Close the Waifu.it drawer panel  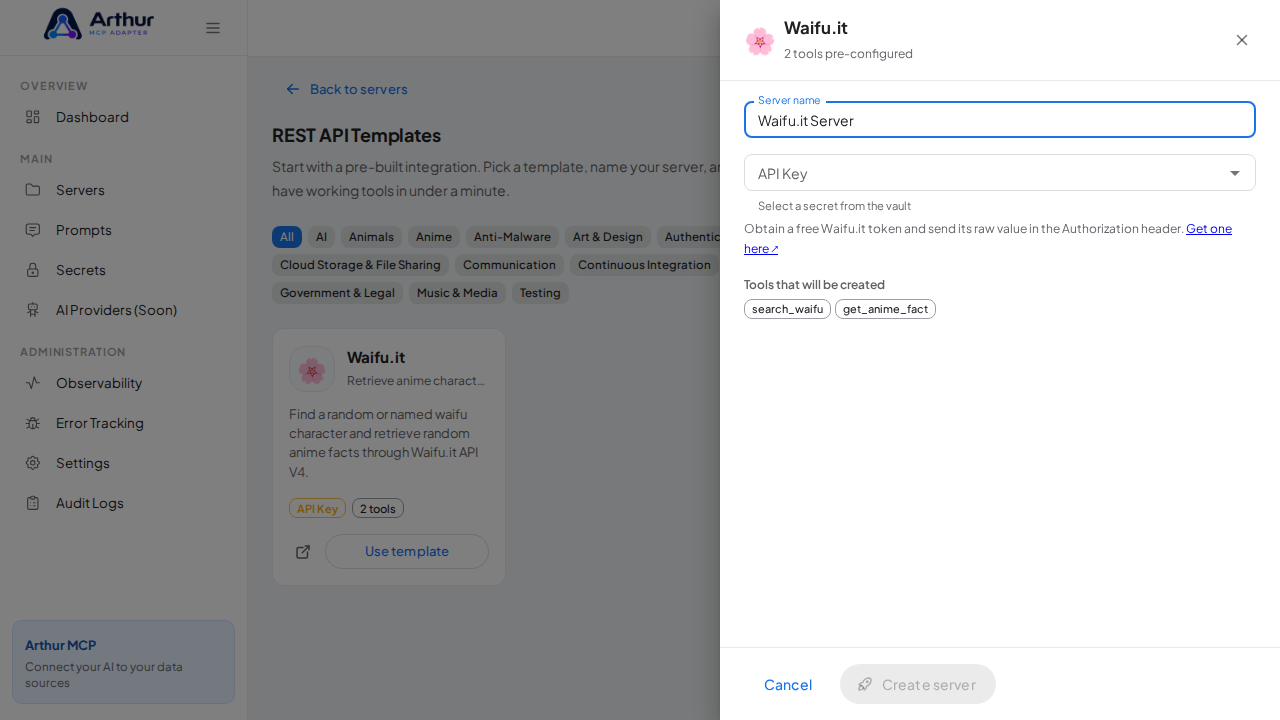(1242, 40)
